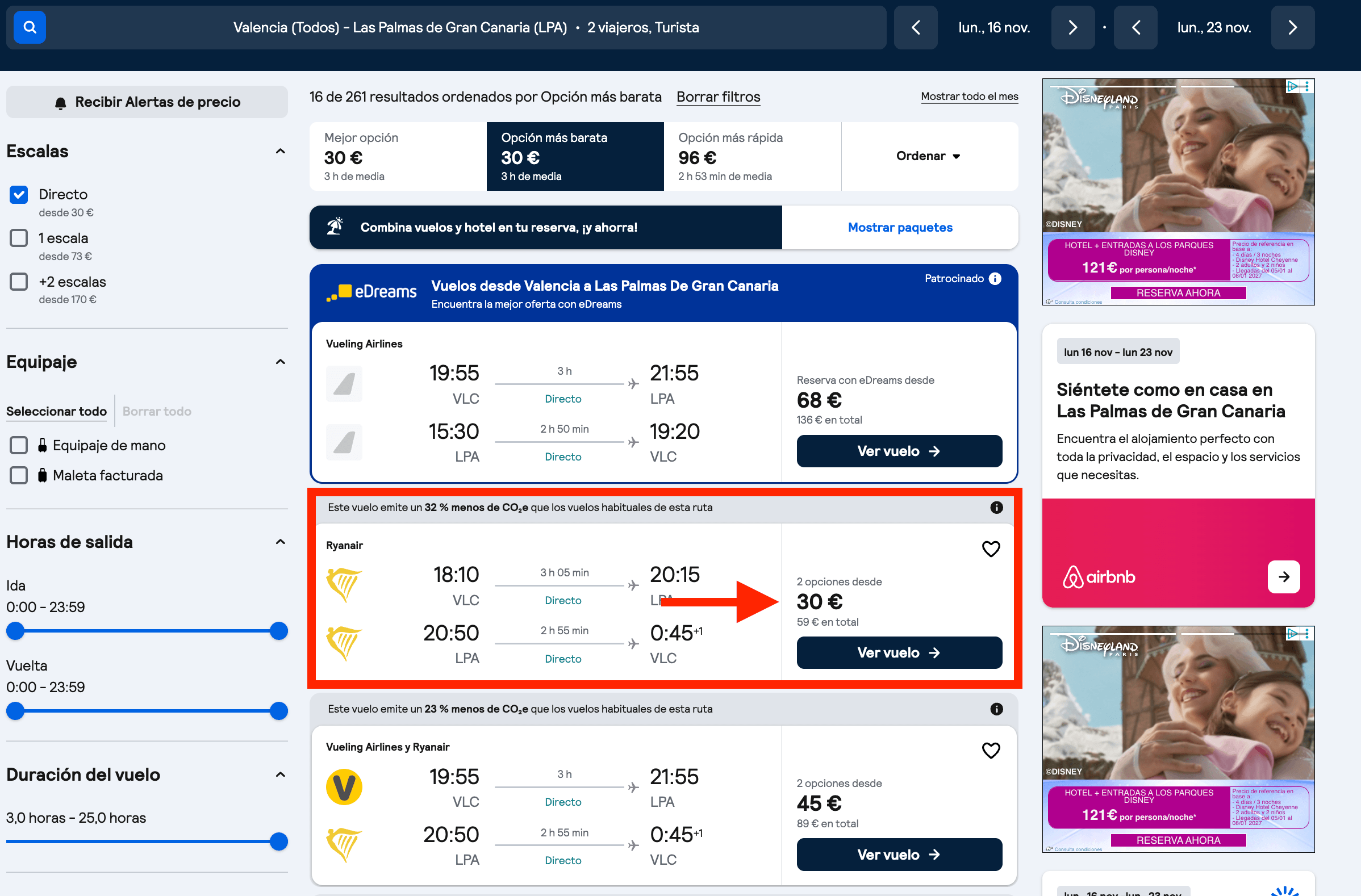Open CO2 info icon for 23 % flight
The height and width of the screenshot is (896, 1361).
point(996,709)
